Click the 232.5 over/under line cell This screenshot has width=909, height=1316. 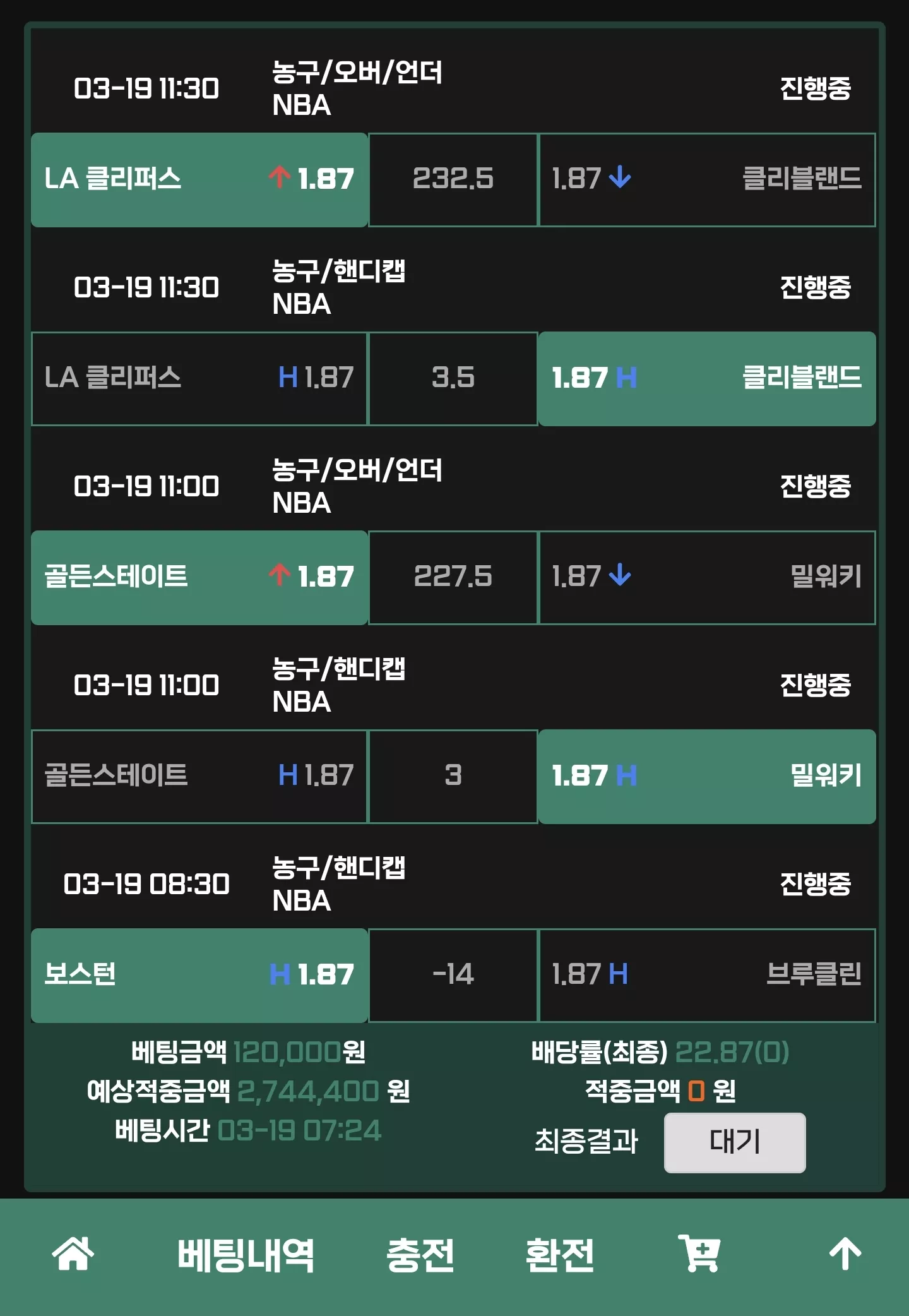[x=453, y=180]
